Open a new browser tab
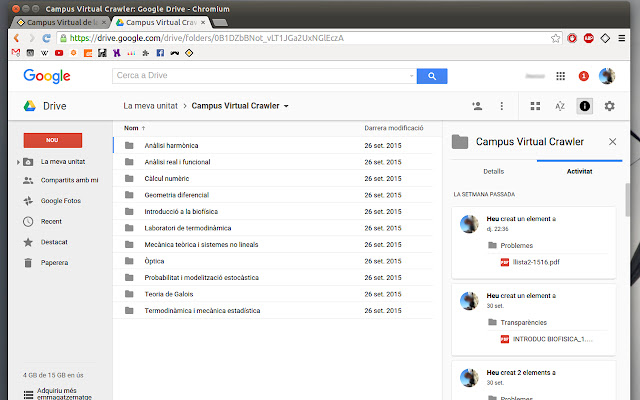The image size is (640, 400). [220, 22]
